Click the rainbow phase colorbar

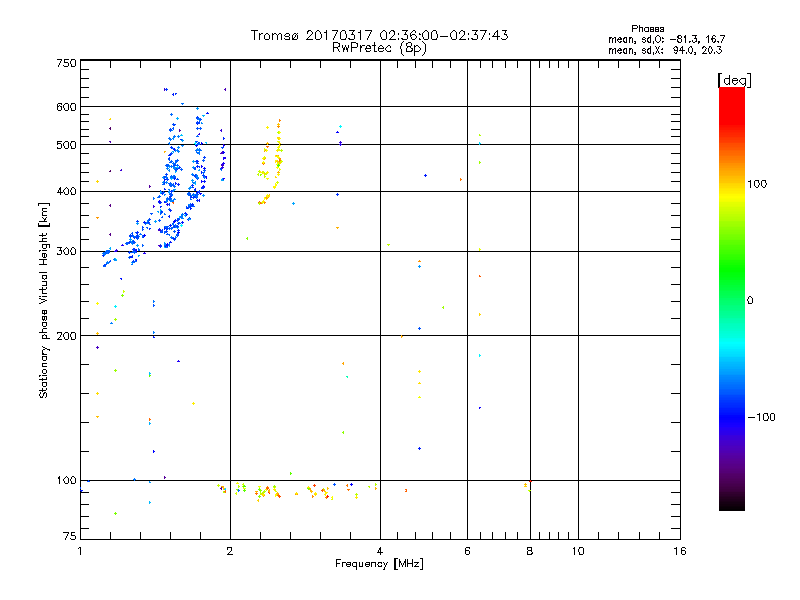[x=732, y=299]
